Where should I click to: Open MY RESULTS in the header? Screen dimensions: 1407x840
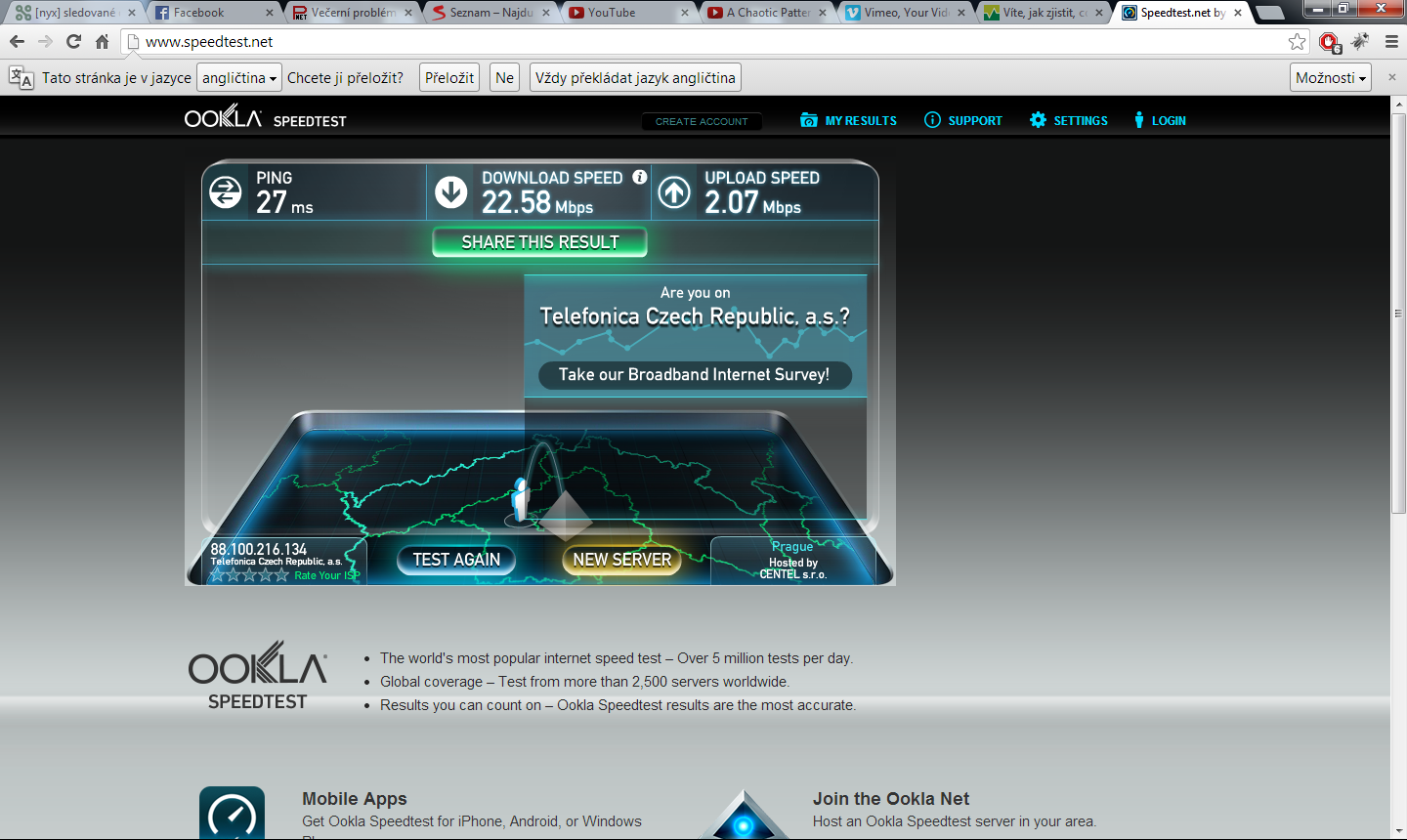(x=848, y=120)
